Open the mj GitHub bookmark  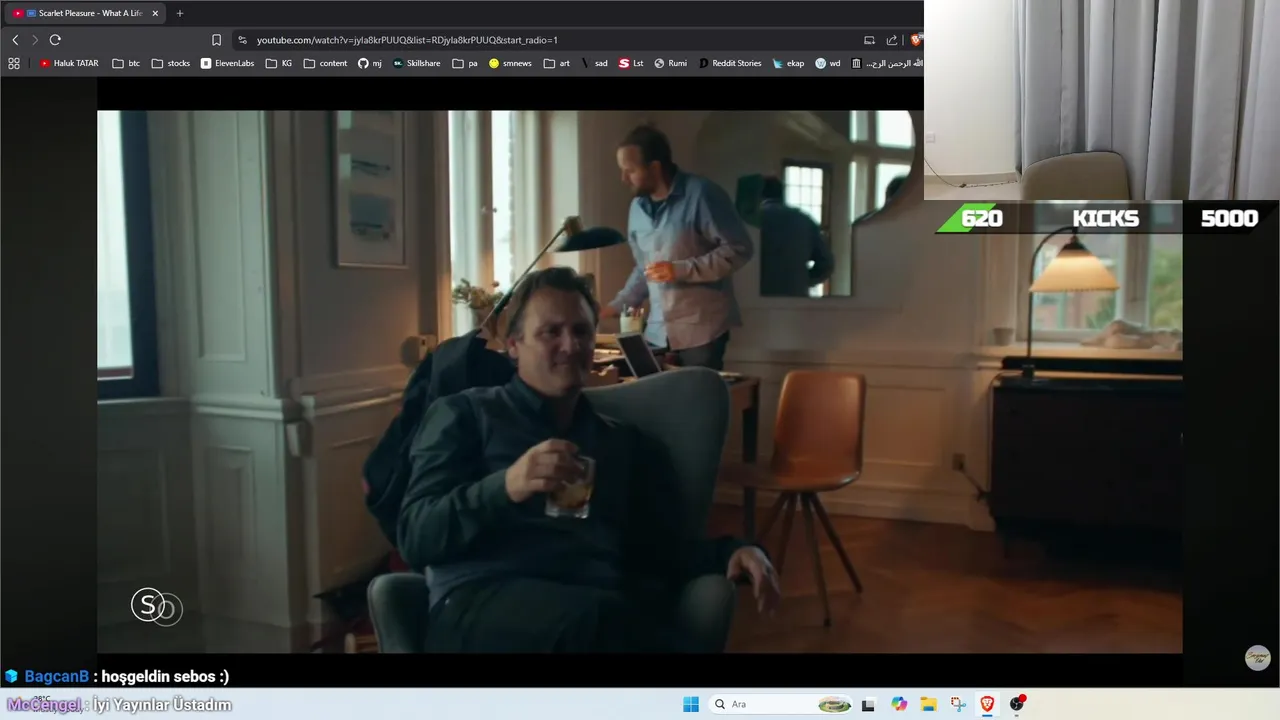tap(370, 63)
